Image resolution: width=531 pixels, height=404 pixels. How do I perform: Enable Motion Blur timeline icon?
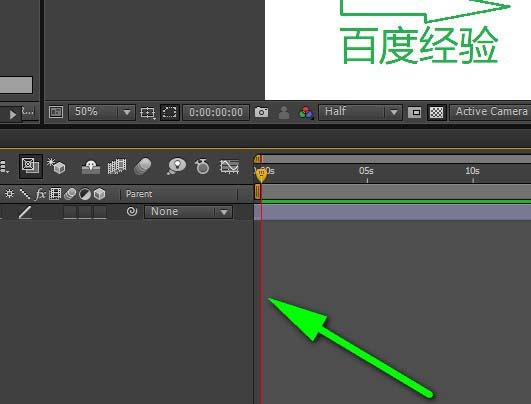[143, 166]
